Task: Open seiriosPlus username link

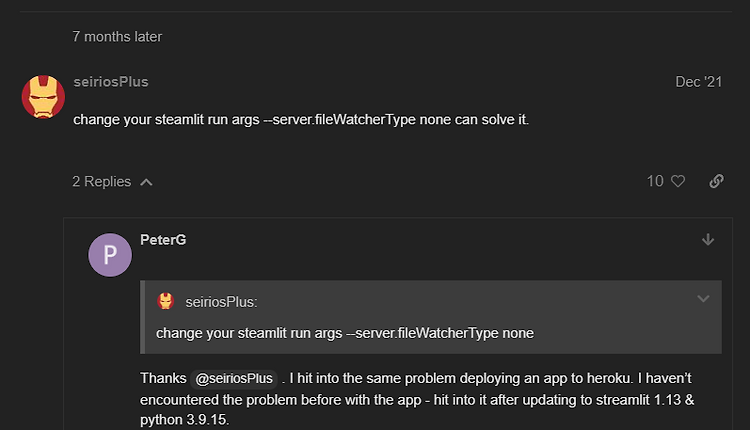Action: tap(111, 82)
